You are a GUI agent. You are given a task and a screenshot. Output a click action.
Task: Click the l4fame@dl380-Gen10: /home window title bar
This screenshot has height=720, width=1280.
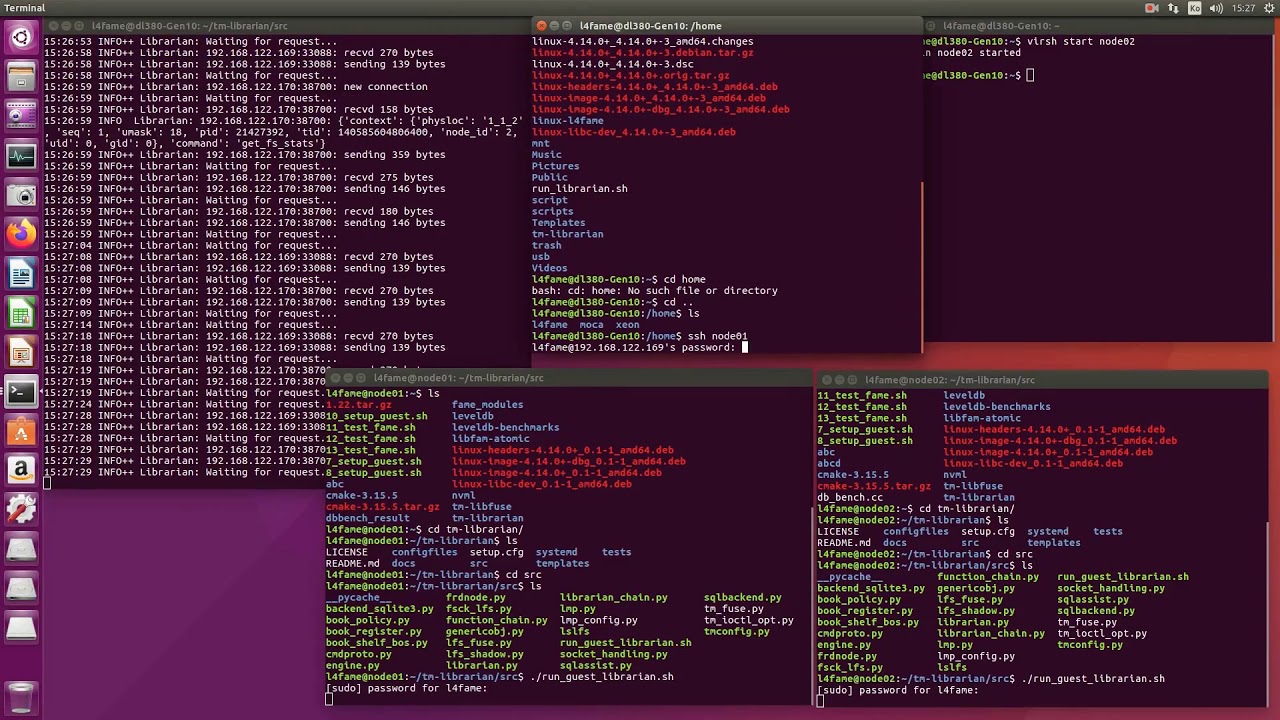tap(728, 26)
